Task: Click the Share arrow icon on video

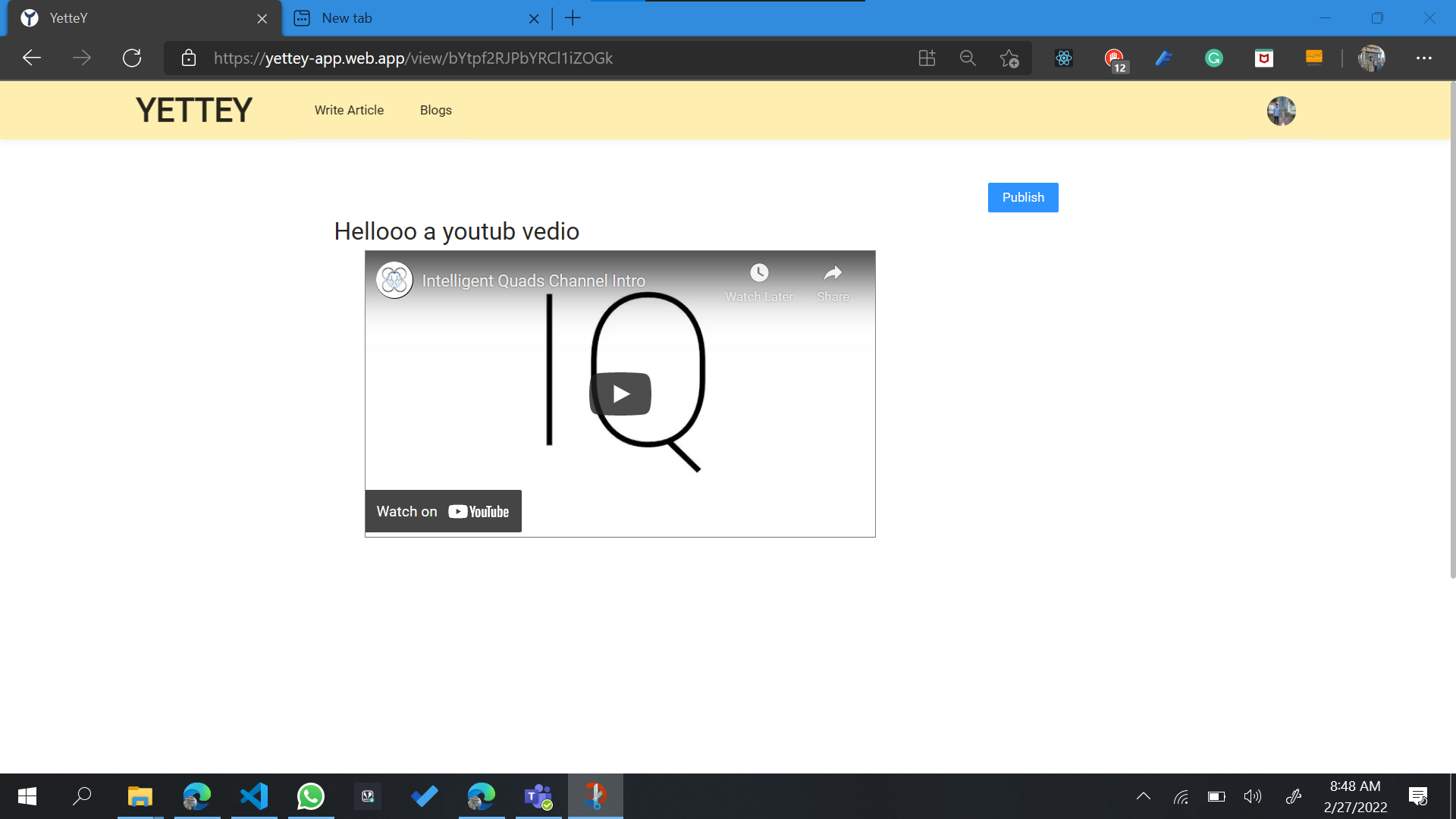Action: (833, 273)
